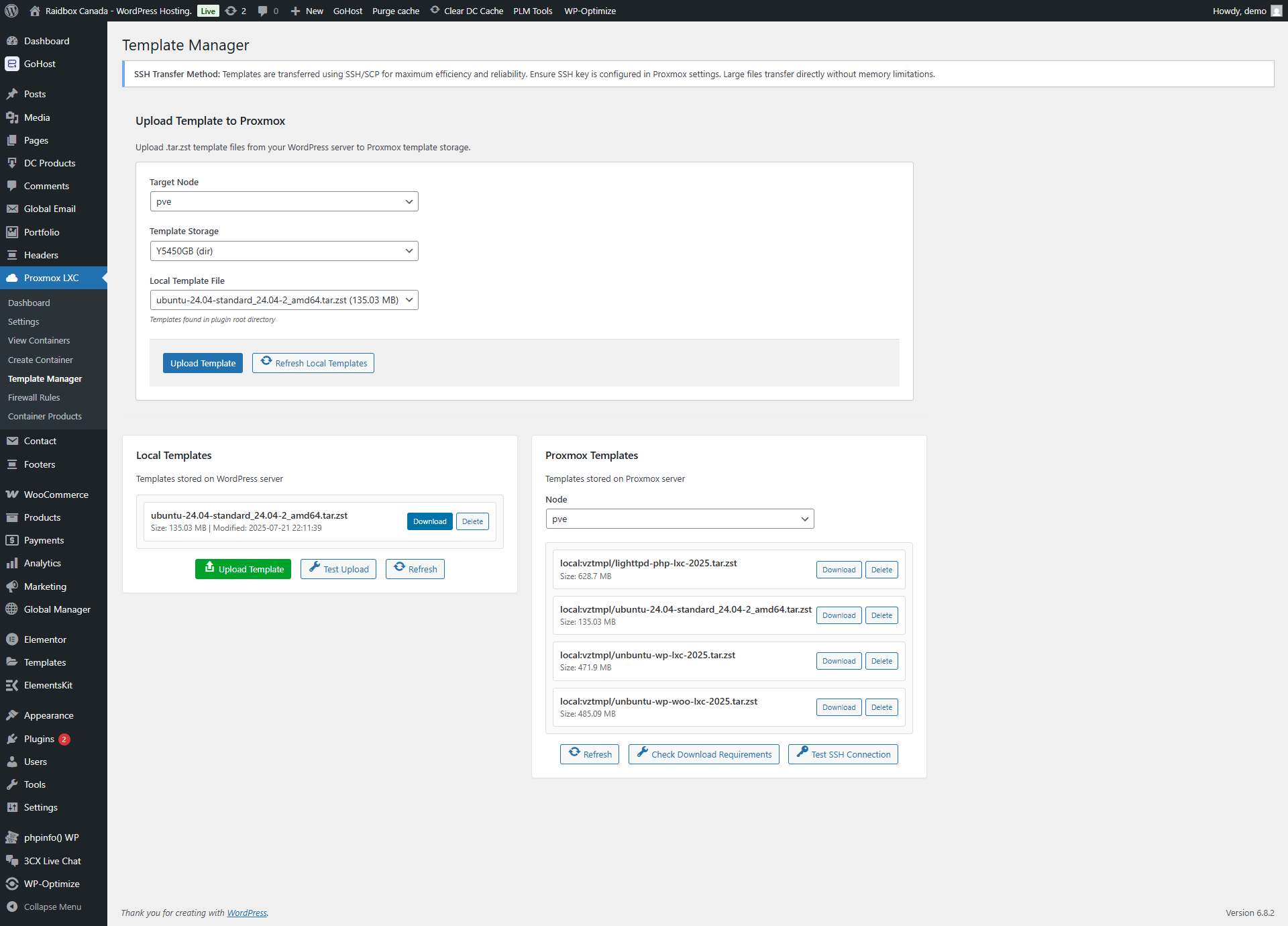This screenshot has height=926, width=1288.
Task: Open the Target Node dropdown
Action: (284, 201)
